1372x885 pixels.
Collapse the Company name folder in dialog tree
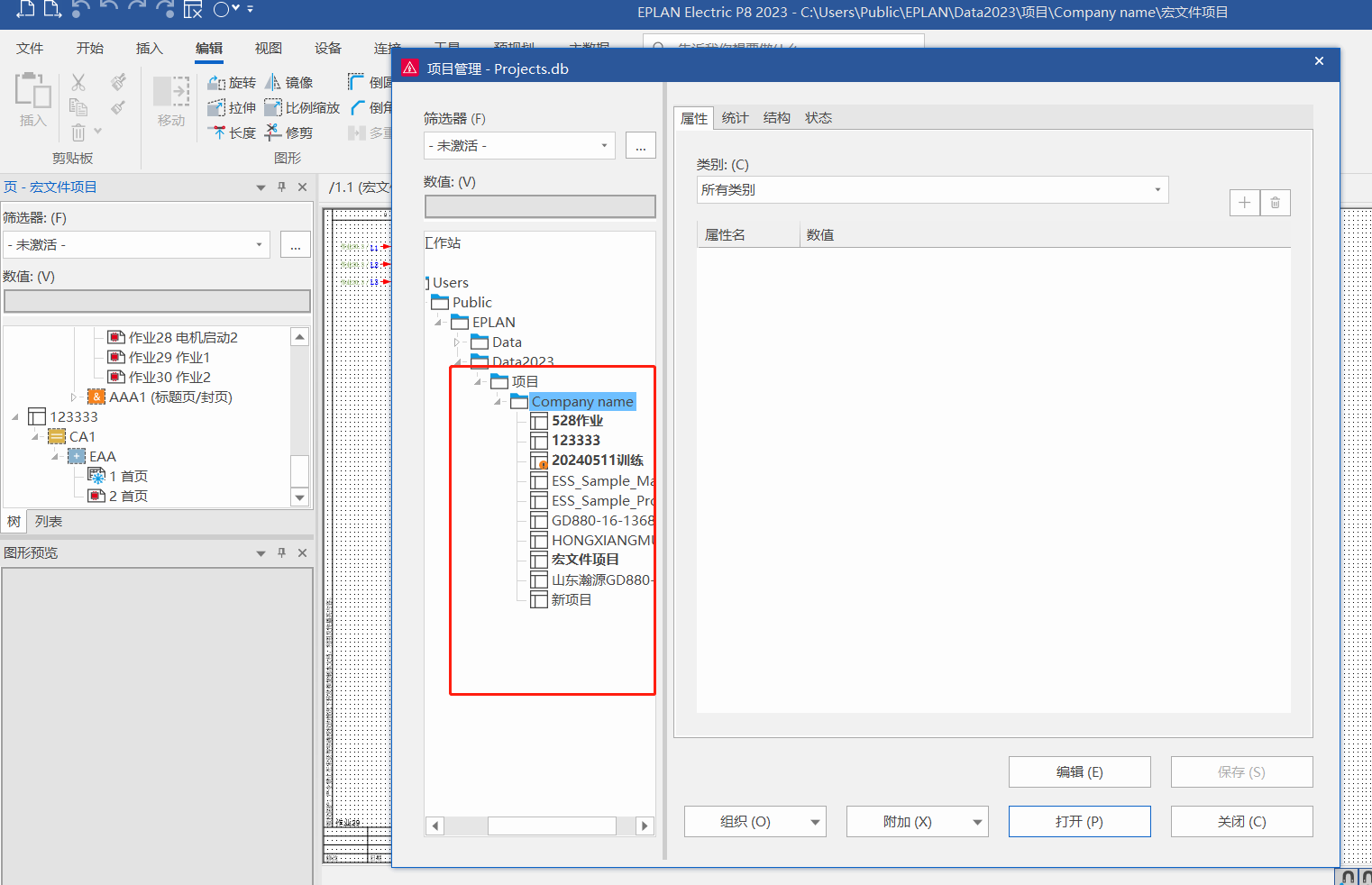tap(498, 402)
